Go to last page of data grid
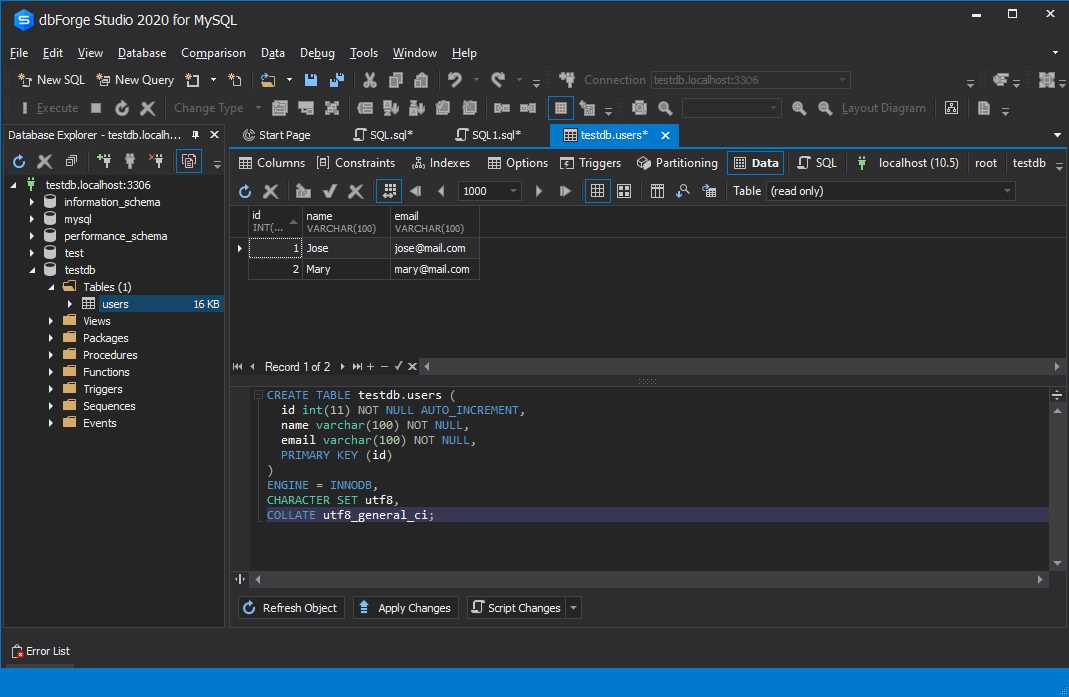 point(565,192)
